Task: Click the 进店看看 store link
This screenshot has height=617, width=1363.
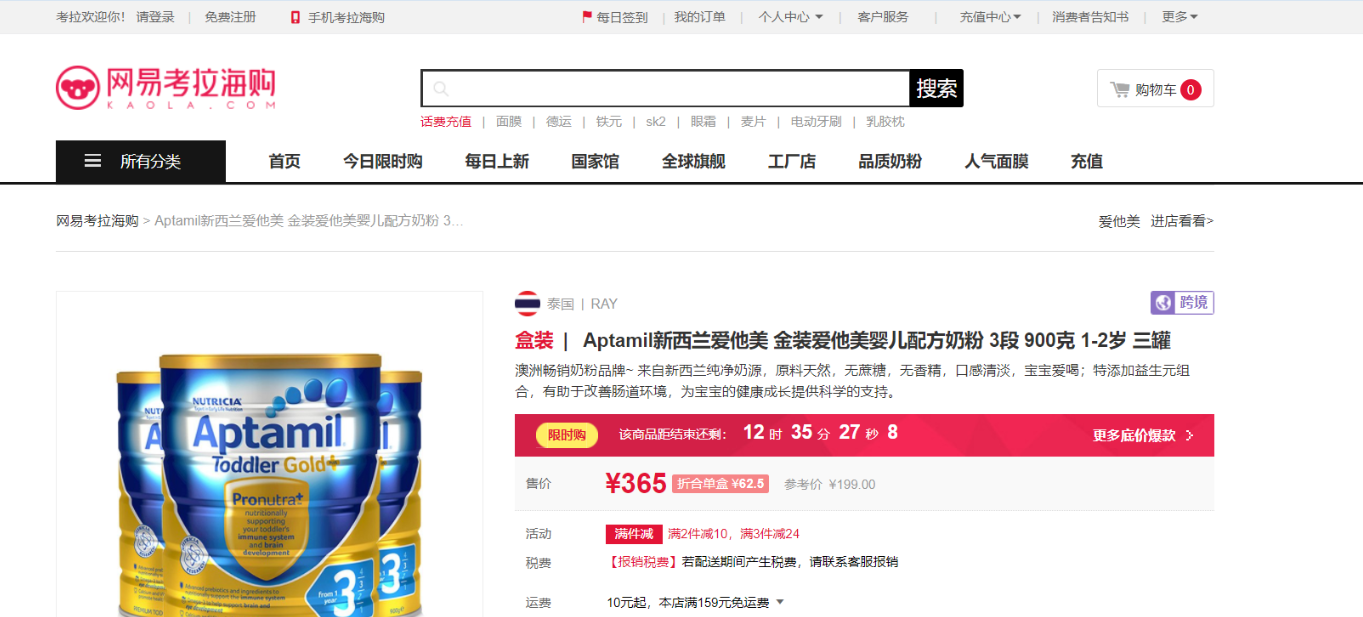Action: pos(1182,221)
